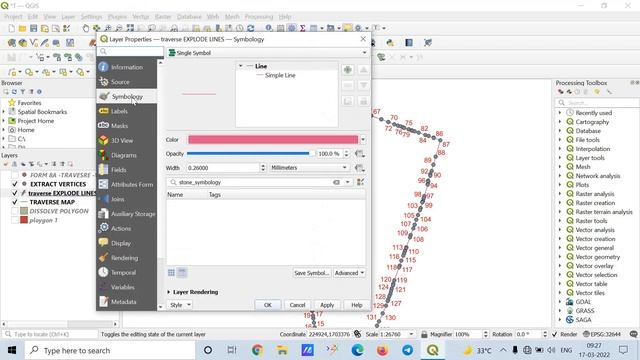
Task: Open the Project menu
Action: point(13,17)
